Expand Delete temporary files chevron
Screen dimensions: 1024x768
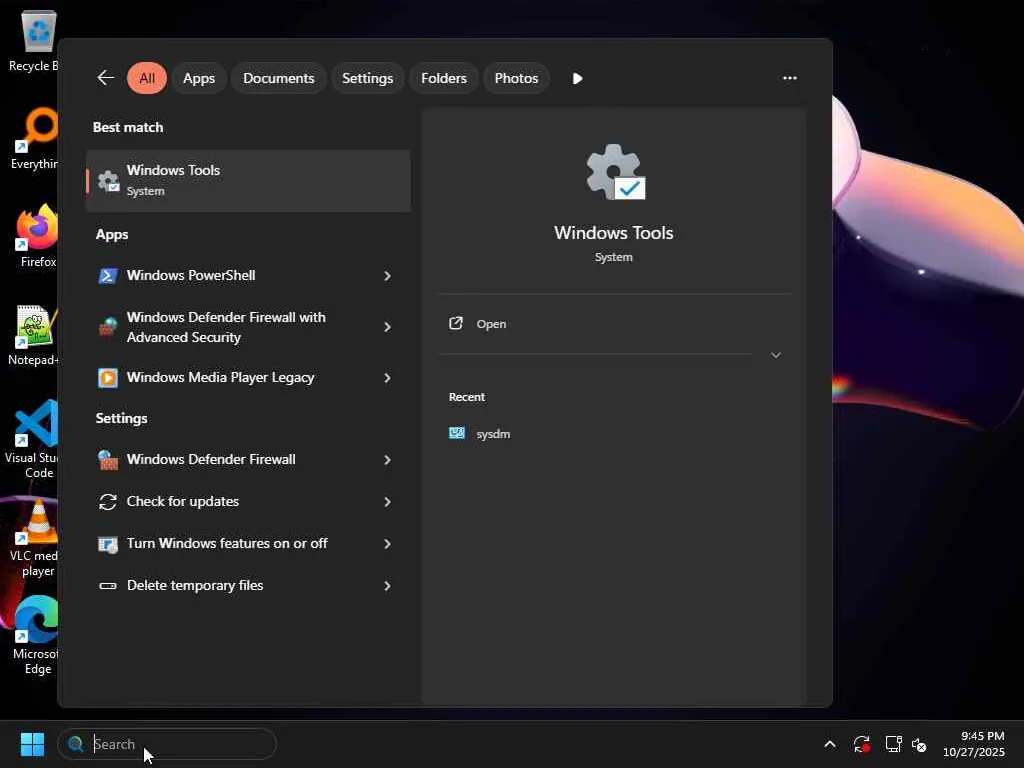pyautogui.click(x=387, y=586)
